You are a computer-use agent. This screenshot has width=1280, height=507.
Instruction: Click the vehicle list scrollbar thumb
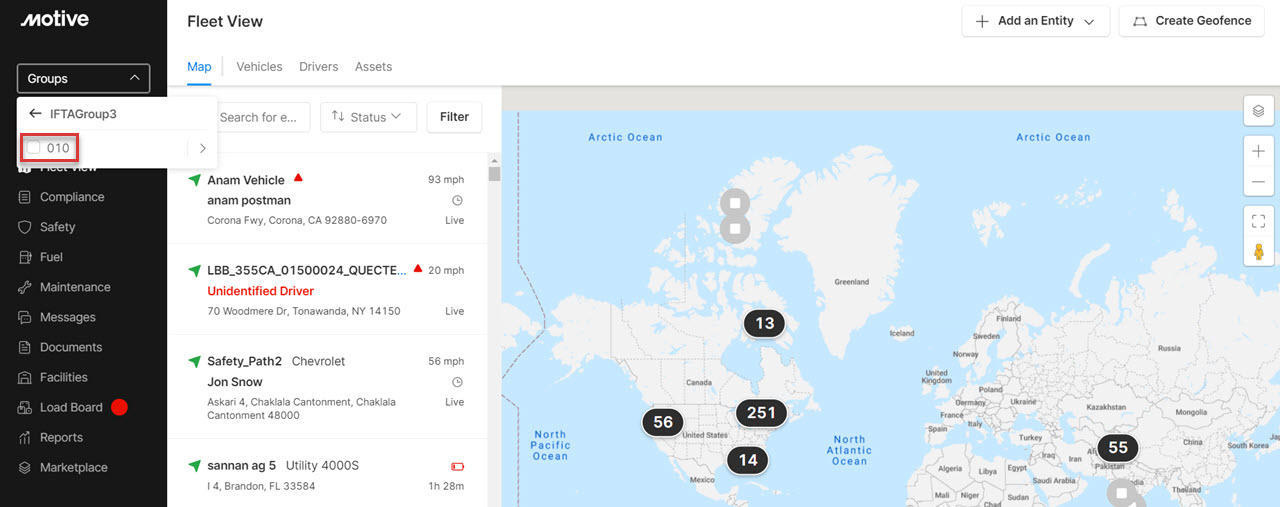point(493,174)
